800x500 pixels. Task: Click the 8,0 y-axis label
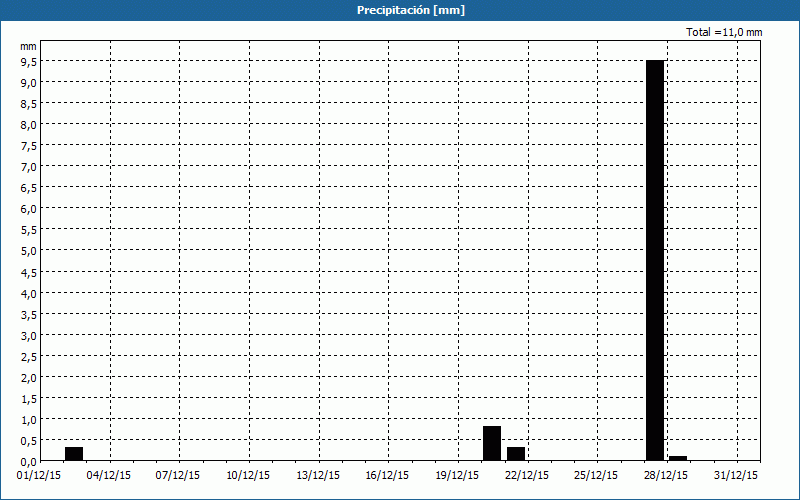click(29, 124)
